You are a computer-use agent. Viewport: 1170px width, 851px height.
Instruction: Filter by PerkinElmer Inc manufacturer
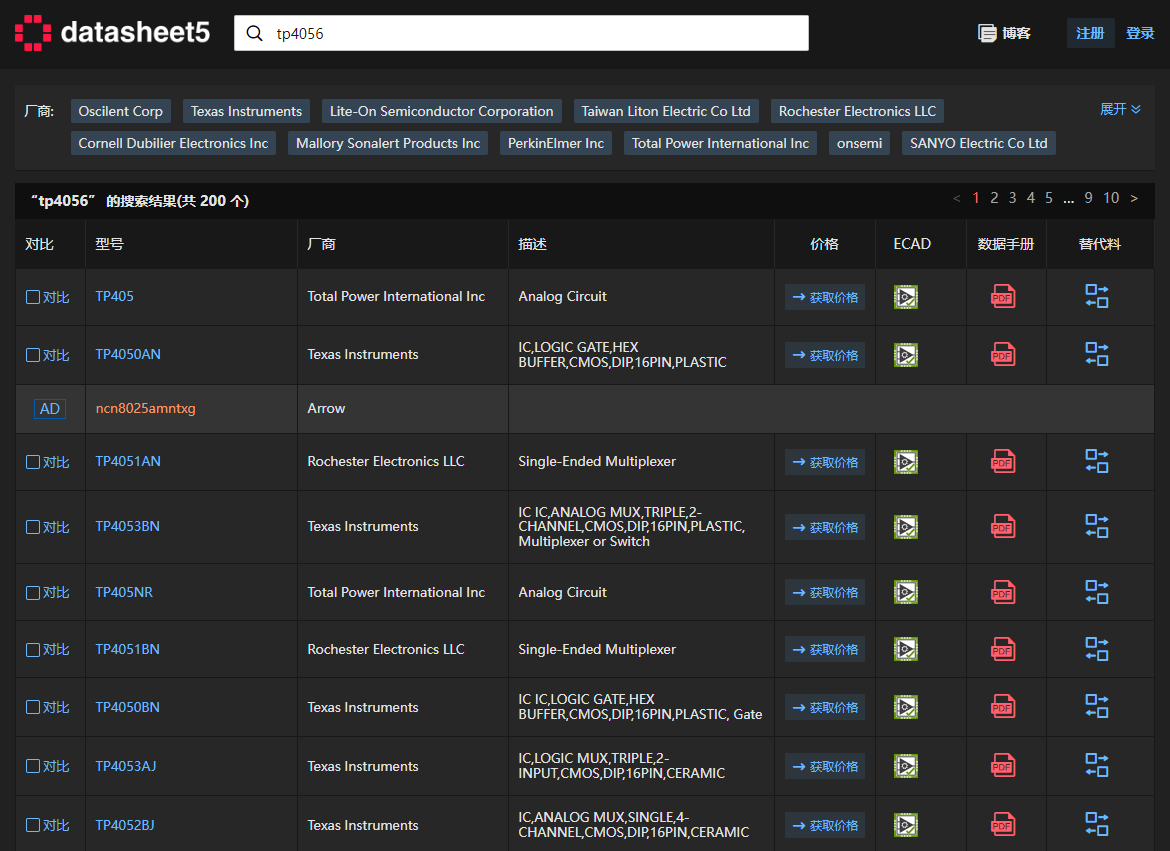point(556,143)
